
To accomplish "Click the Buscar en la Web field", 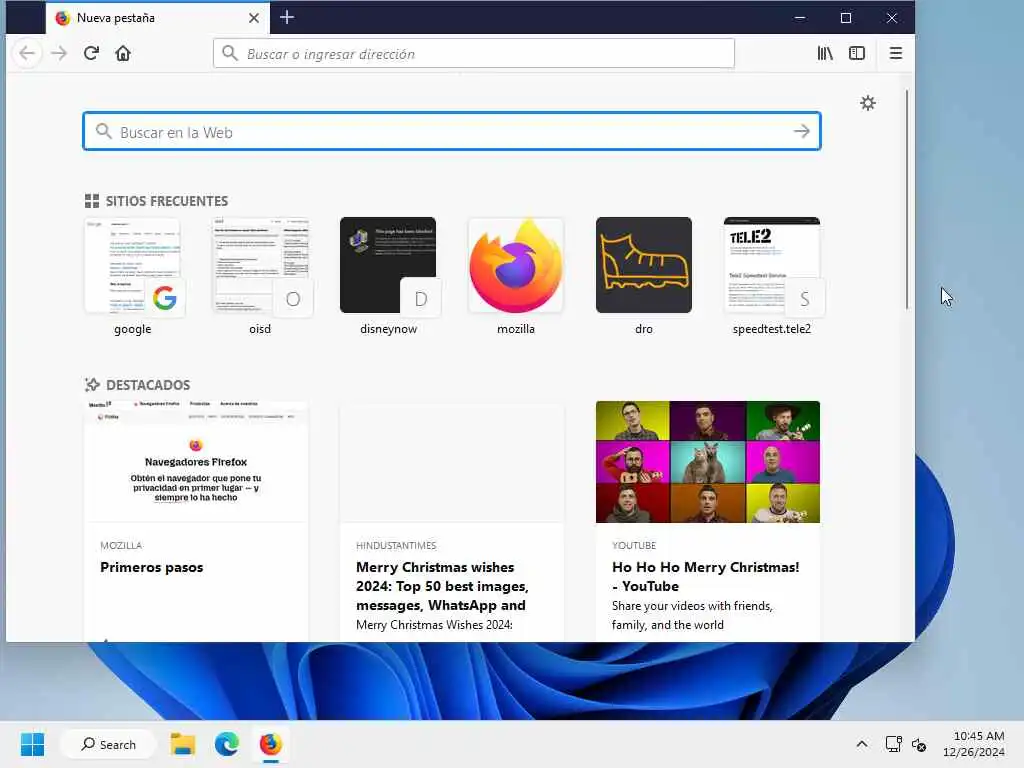I will tap(452, 131).
